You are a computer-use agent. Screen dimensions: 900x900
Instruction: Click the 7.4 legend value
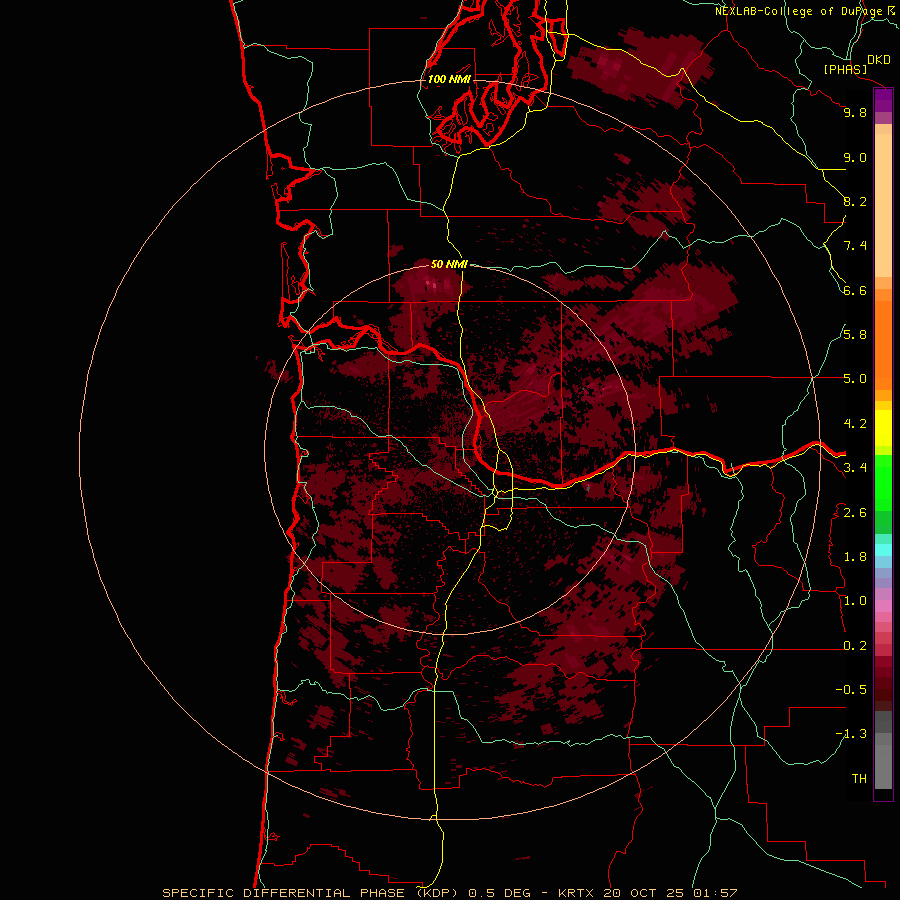click(855, 246)
